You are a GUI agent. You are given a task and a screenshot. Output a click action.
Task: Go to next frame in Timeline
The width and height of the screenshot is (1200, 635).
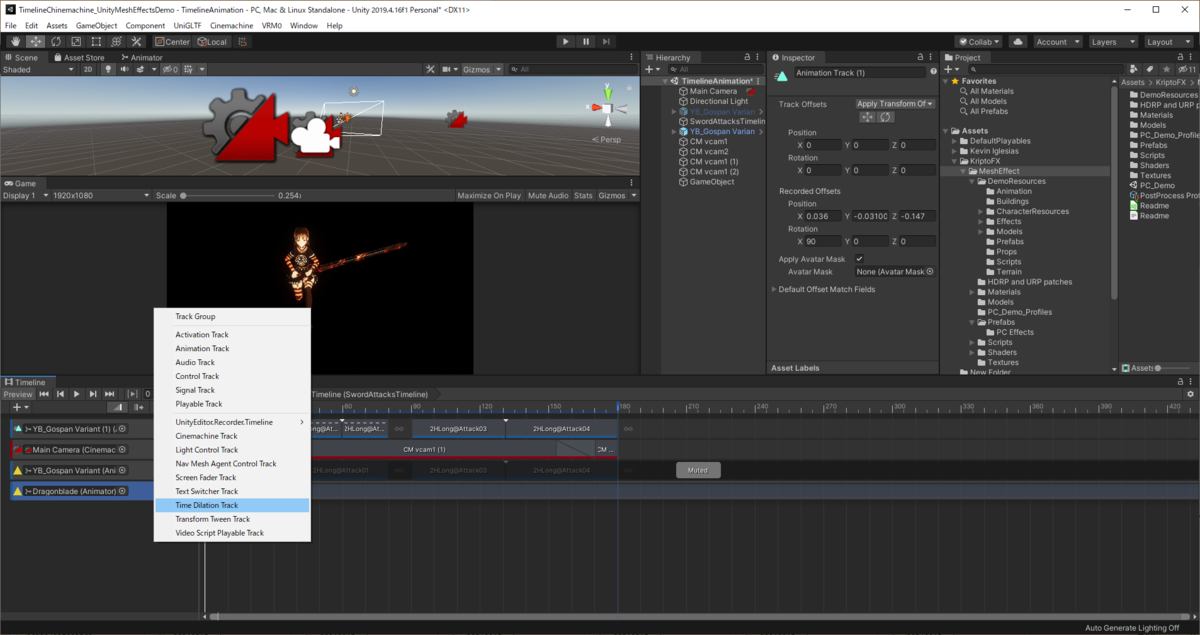coord(92,394)
